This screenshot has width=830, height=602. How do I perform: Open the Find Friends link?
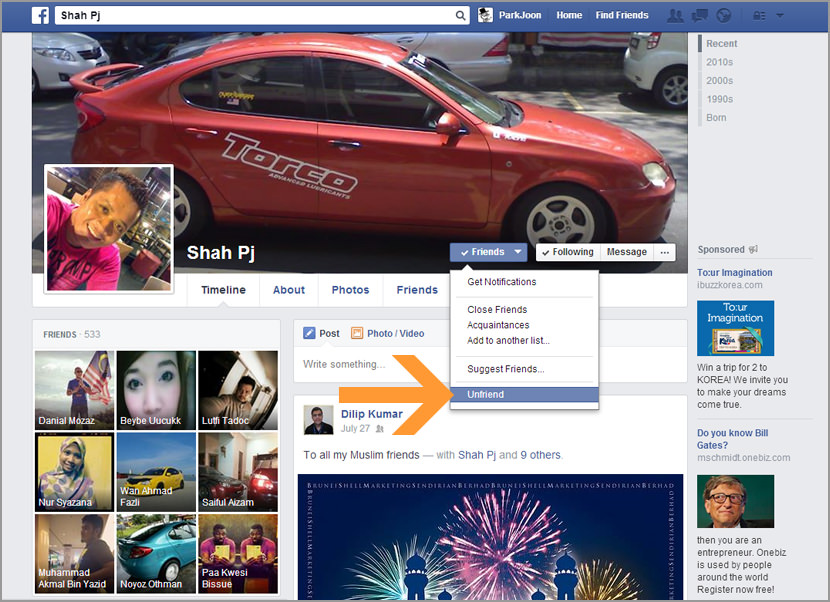pos(622,15)
